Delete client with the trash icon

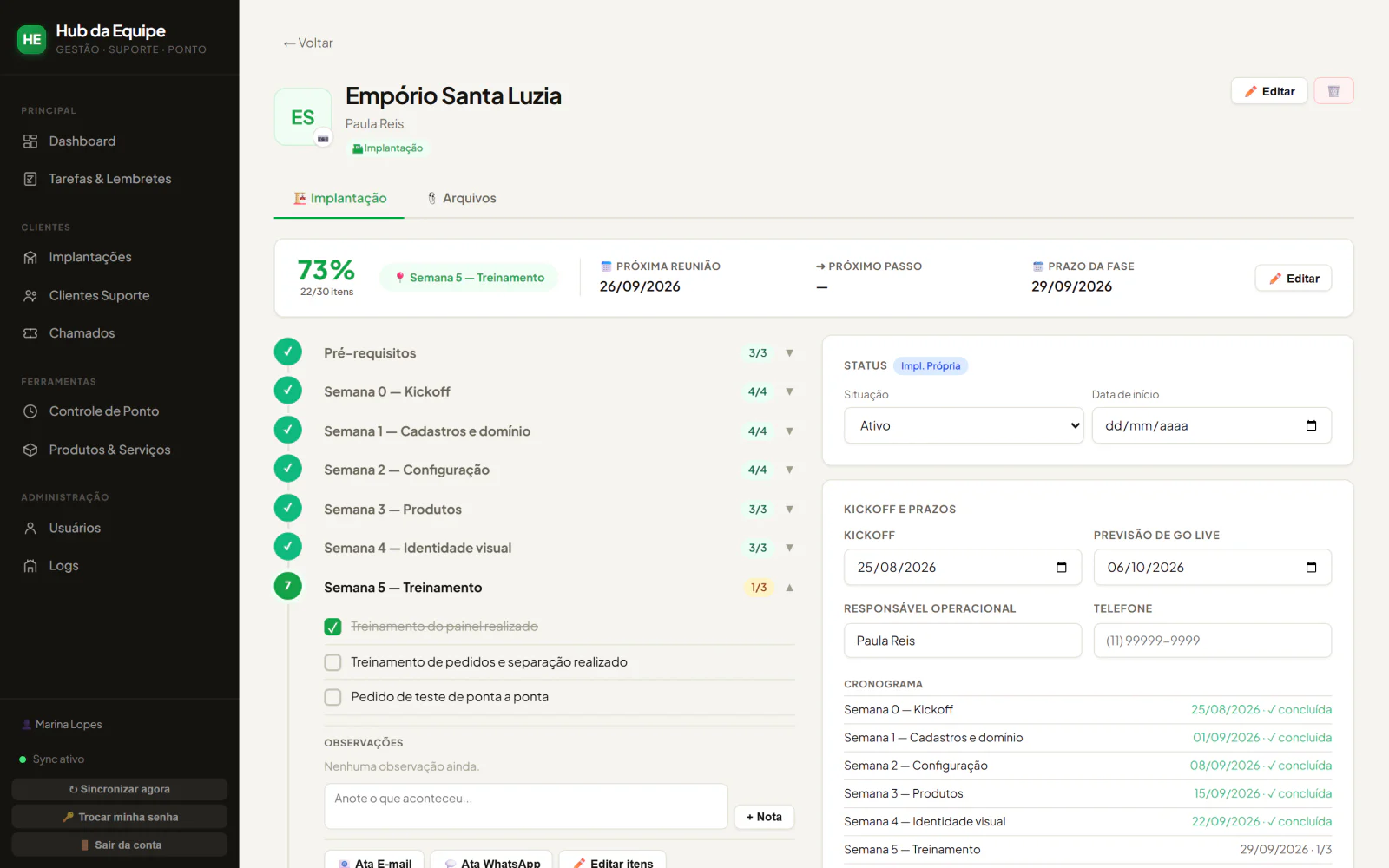[x=1333, y=91]
